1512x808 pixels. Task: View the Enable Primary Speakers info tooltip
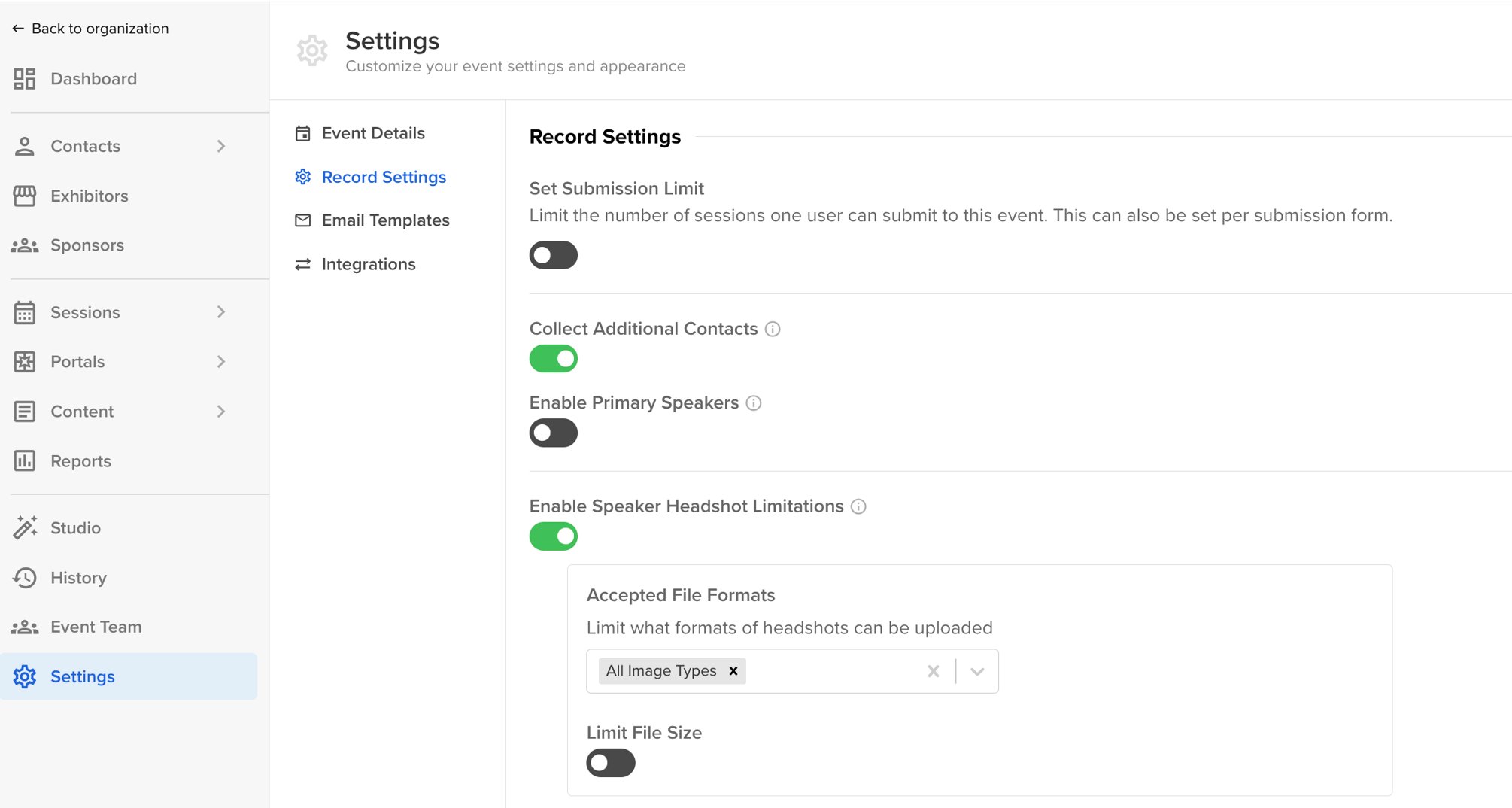point(754,402)
